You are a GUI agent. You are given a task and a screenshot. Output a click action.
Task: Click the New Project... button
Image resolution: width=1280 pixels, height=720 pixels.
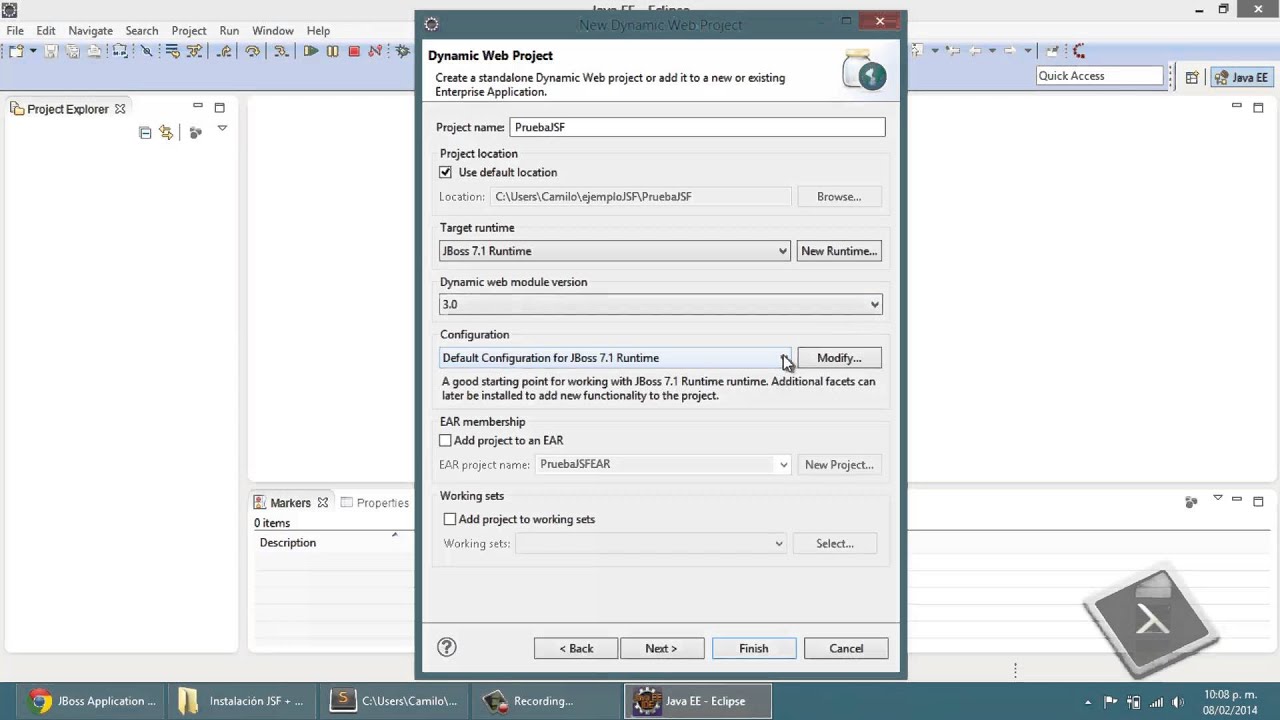(838, 465)
